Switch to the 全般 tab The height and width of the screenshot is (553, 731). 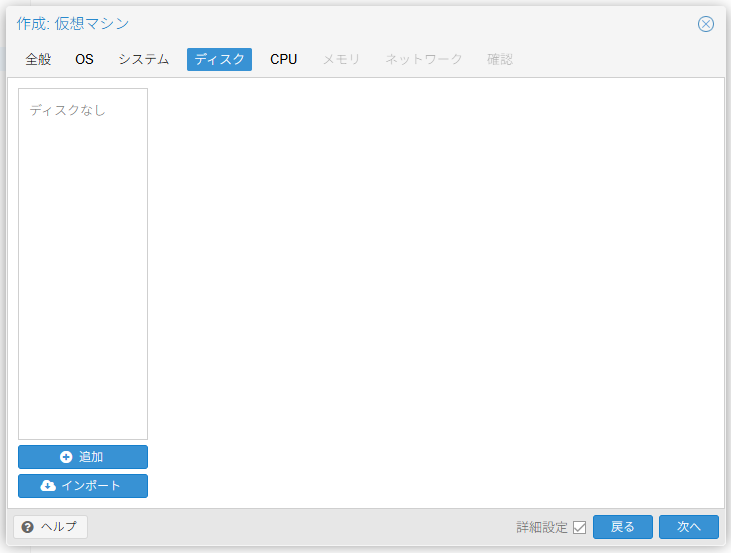click(38, 59)
